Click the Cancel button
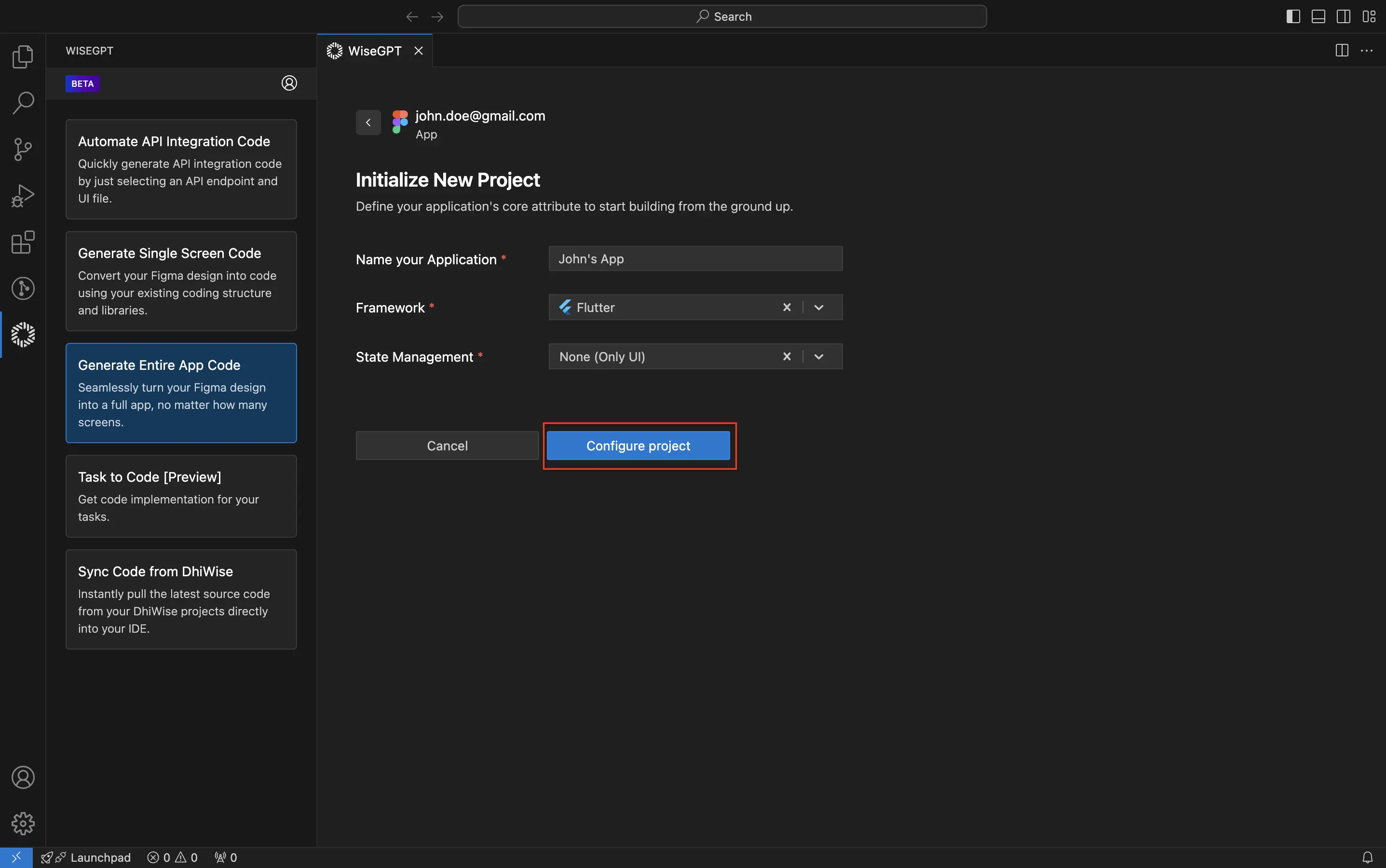Image resolution: width=1386 pixels, height=868 pixels. pos(447,446)
